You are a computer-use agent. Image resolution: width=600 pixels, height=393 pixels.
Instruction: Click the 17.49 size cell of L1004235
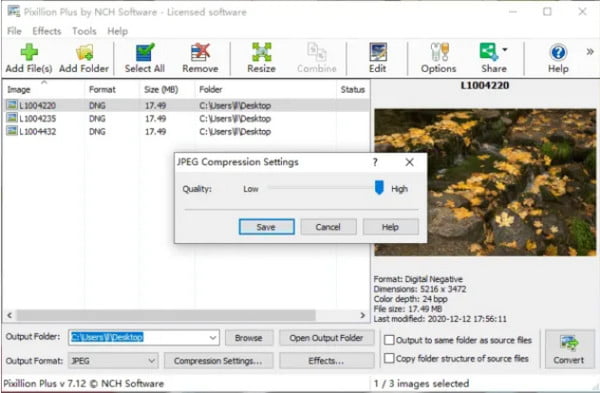[155, 118]
